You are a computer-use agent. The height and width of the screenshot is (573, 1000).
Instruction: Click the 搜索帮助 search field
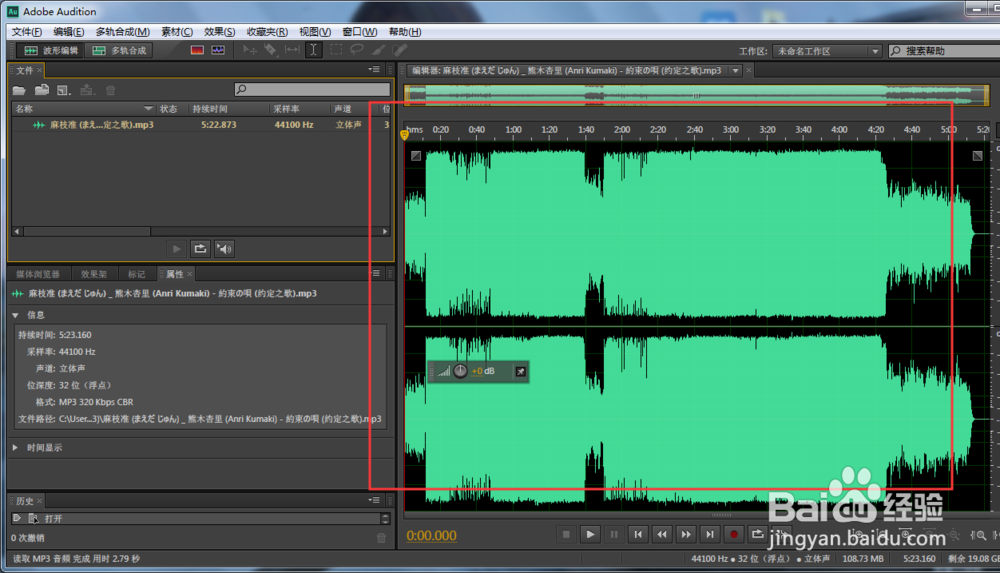point(945,51)
